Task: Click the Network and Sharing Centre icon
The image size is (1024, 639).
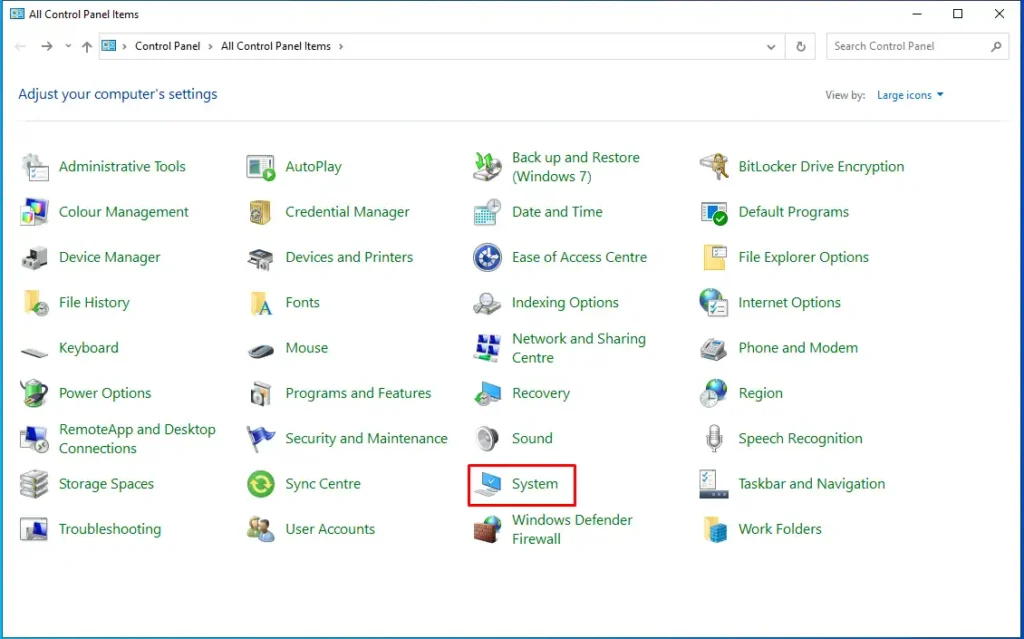Action: (x=487, y=349)
